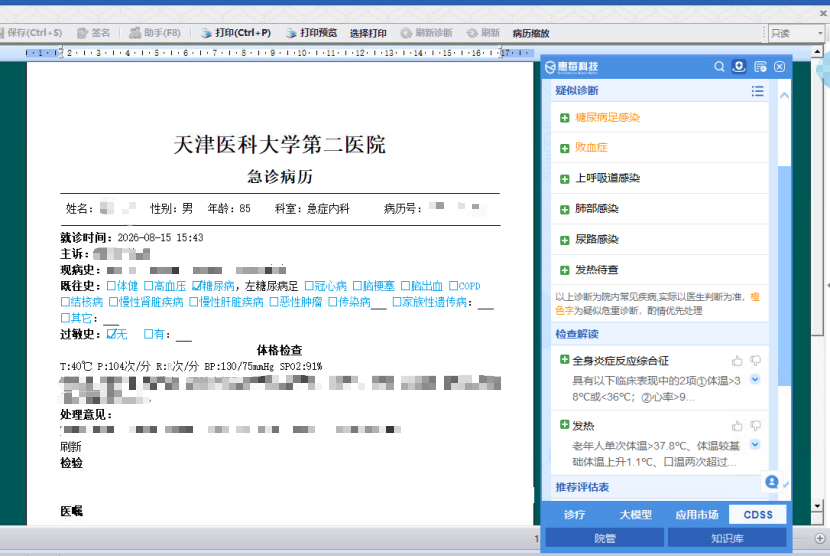This screenshot has width=830, height=556.
Task: Print the record with 打印(Ctrl+P)
Action: (x=236, y=33)
